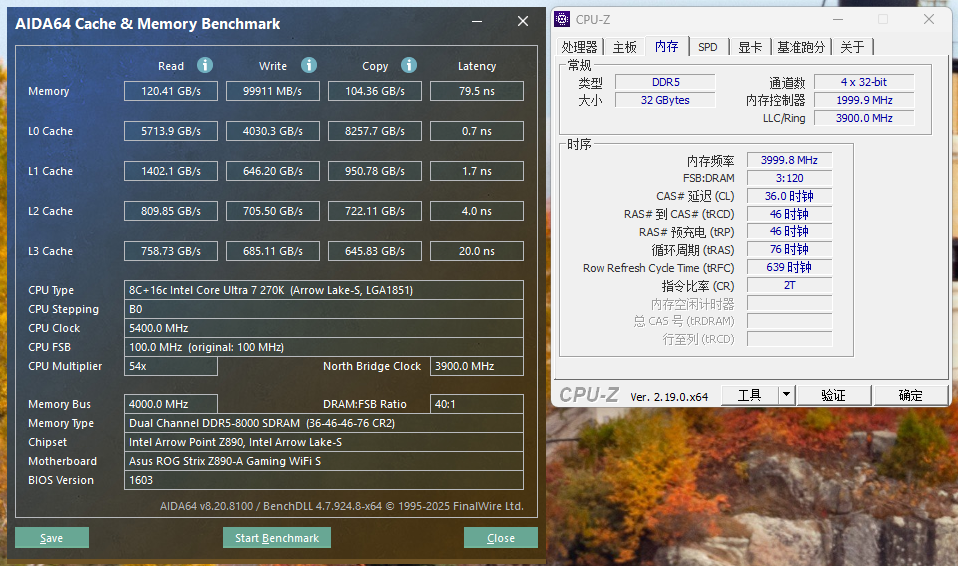The height and width of the screenshot is (566, 958).
Task: Click the Save button in AIDA64
Action: coord(52,538)
